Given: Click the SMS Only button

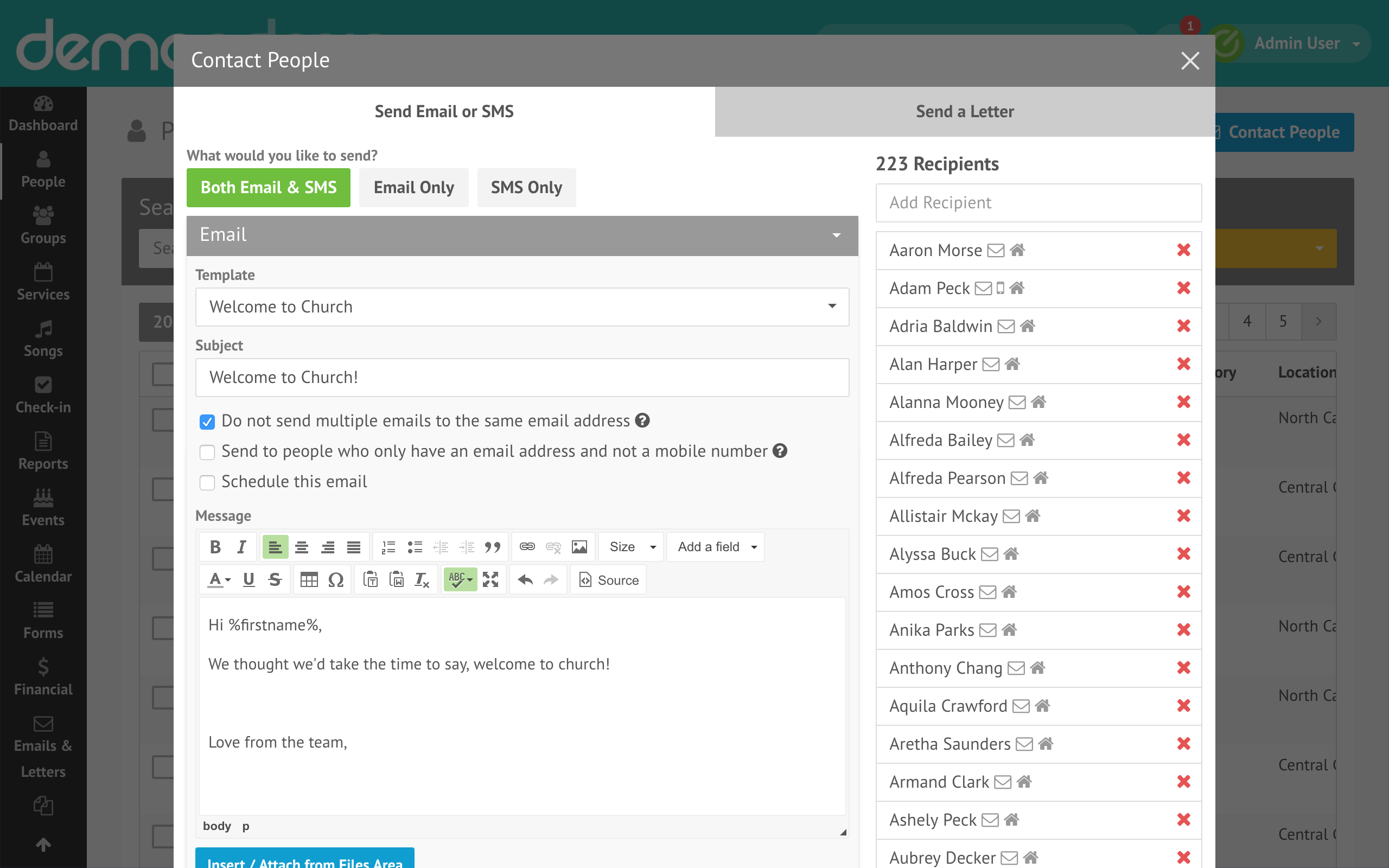Looking at the screenshot, I should [526, 188].
